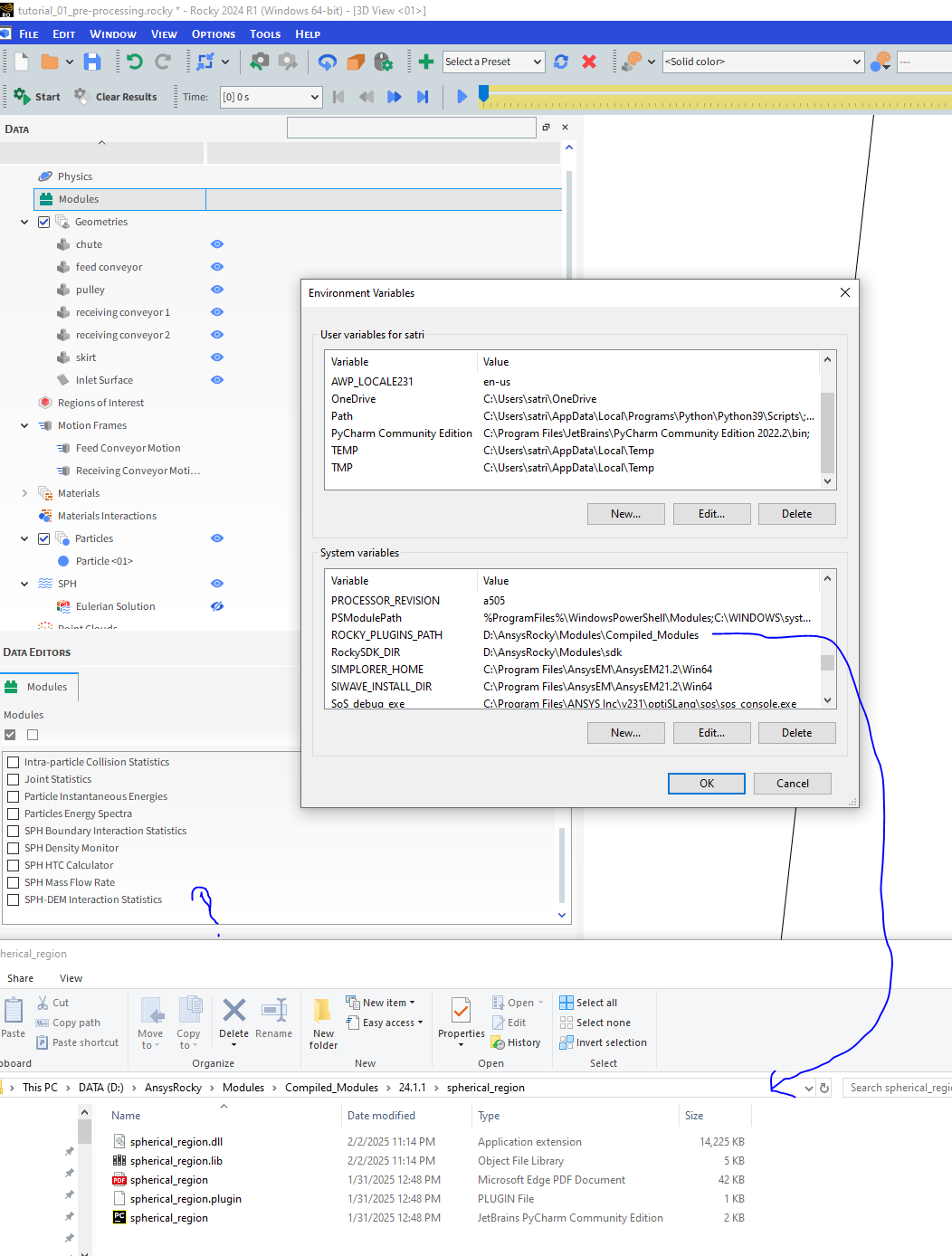Open New item dropdown in Explorer ribbon
Screen dimensions: 952x1256
coord(381,1003)
